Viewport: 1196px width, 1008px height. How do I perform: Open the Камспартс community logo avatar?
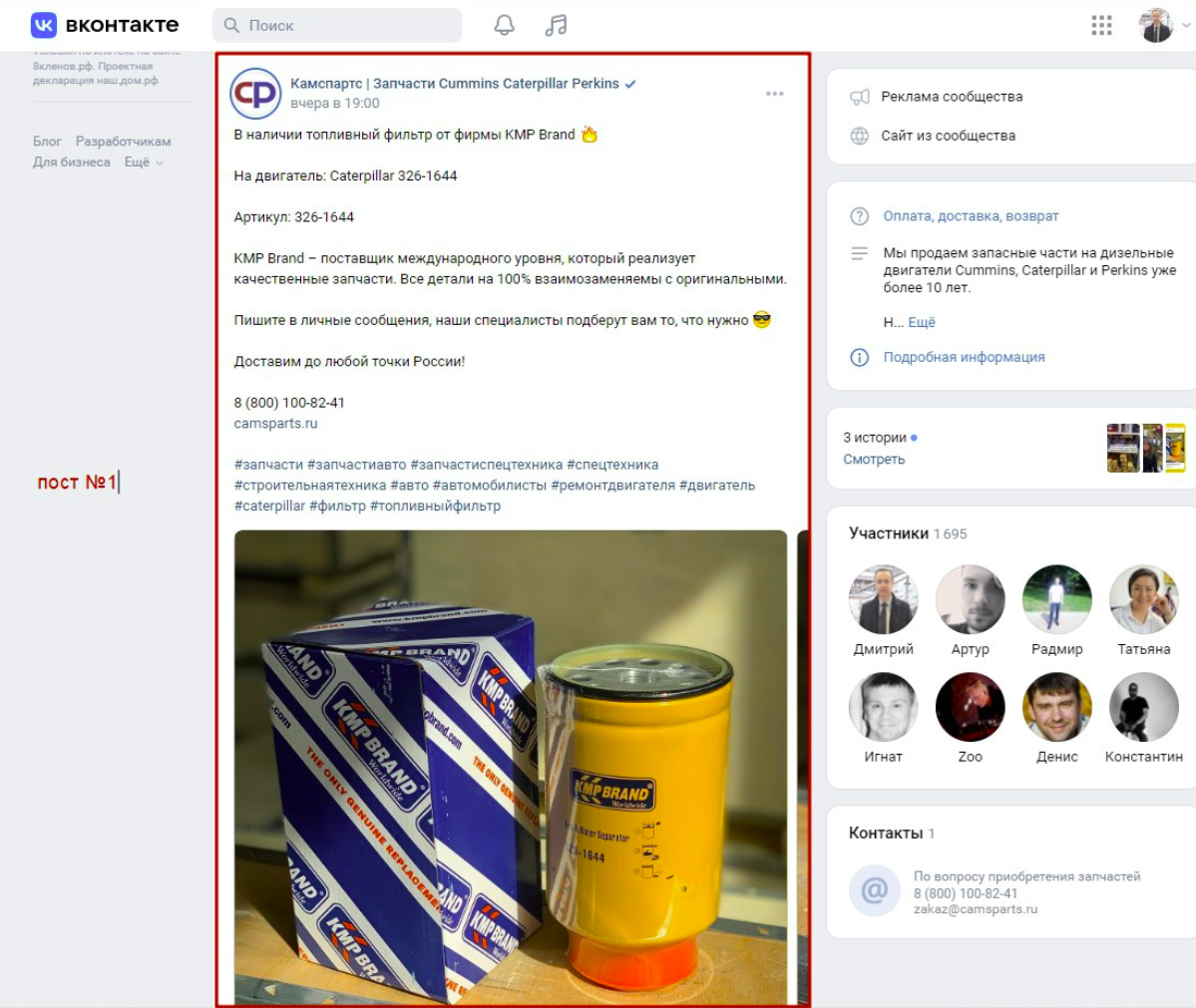coord(255,93)
